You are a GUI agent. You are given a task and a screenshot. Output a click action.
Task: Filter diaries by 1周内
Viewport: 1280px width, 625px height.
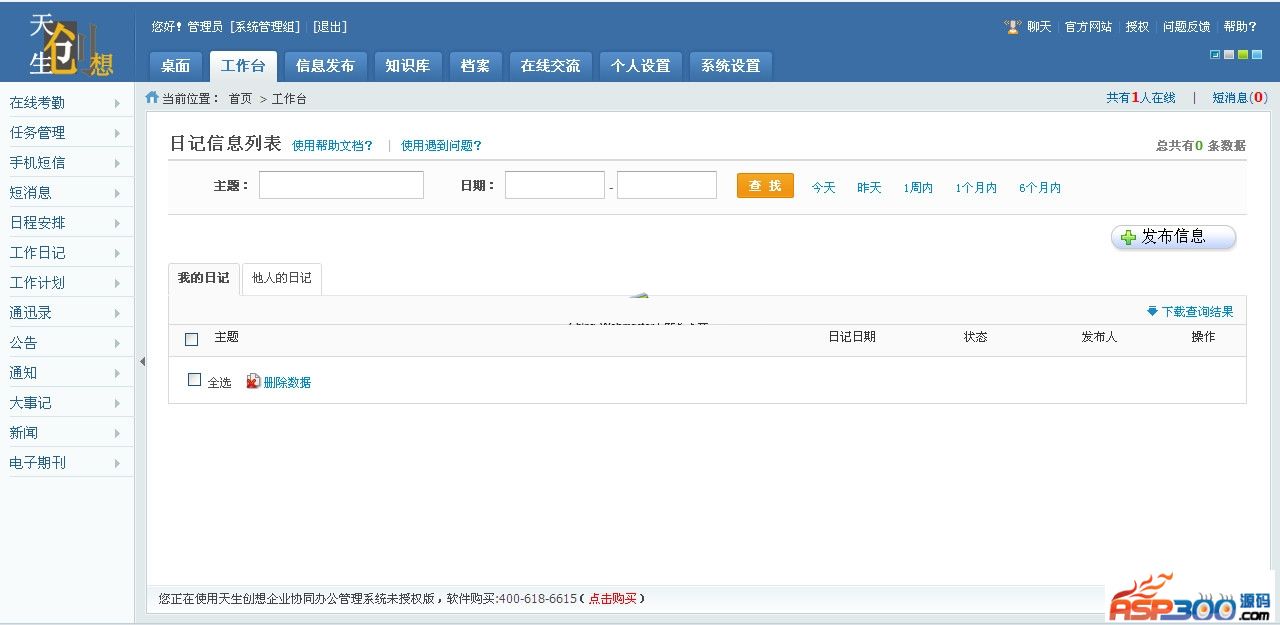(x=918, y=188)
